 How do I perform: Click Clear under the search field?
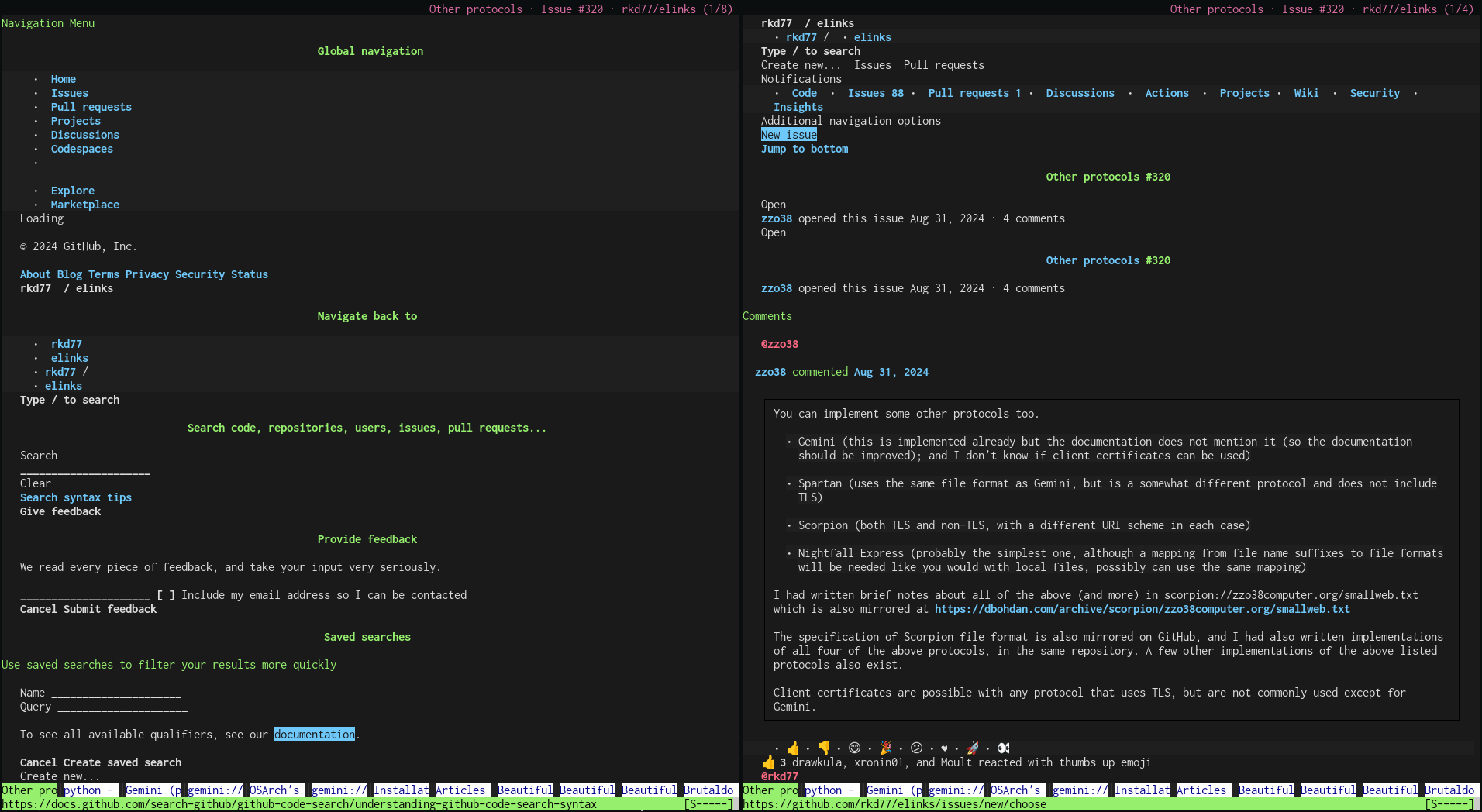[x=36, y=483]
